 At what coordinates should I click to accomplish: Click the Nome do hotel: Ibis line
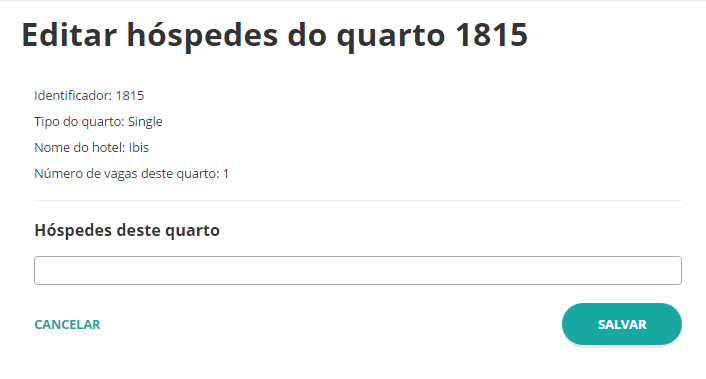[x=91, y=148]
